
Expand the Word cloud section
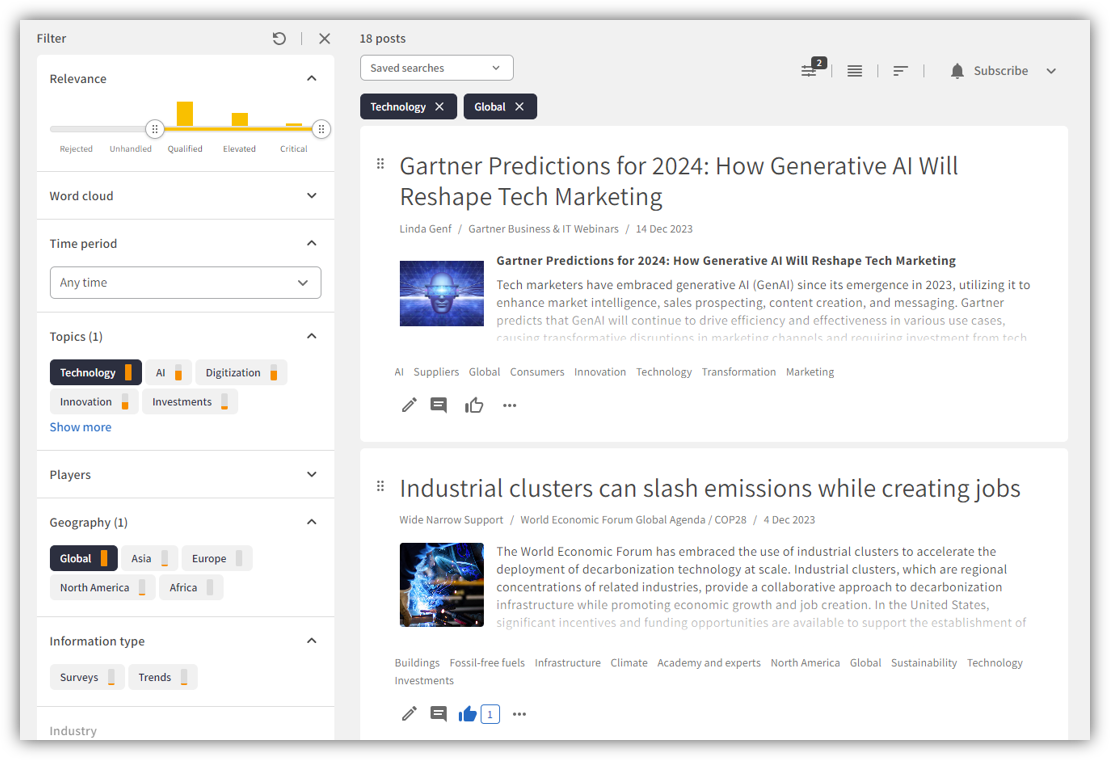point(311,196)
